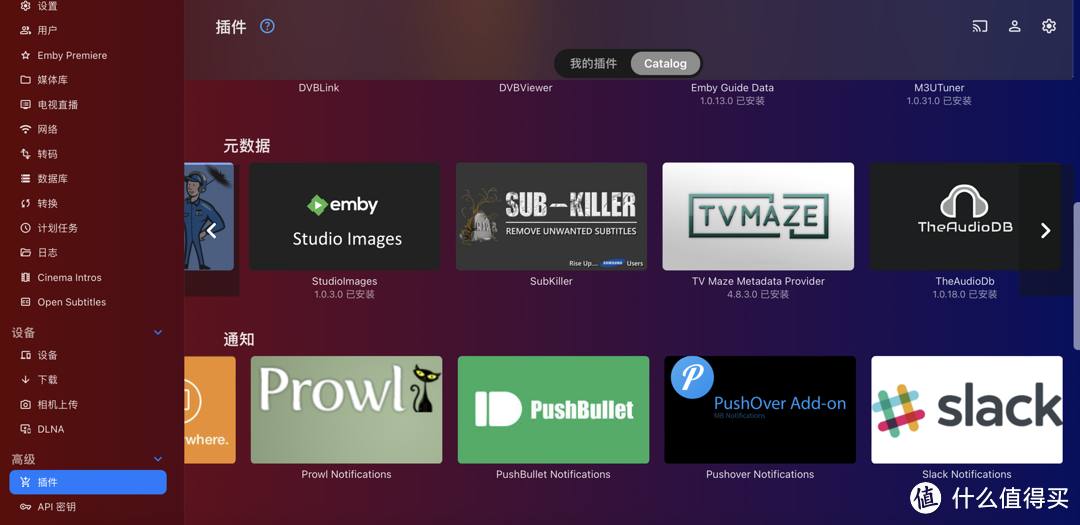Screen dimensions: 1080x525
Task: Collapse the 高级 section chevron
Action: coord(158,460)
